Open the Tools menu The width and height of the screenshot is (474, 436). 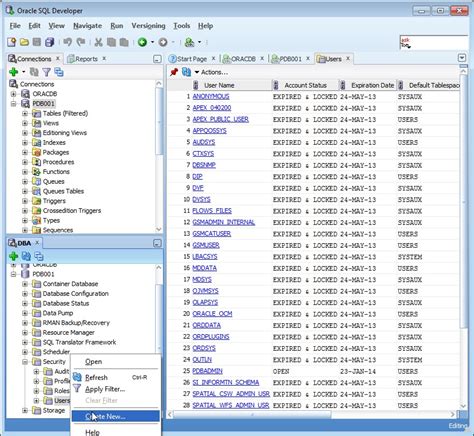182,26
